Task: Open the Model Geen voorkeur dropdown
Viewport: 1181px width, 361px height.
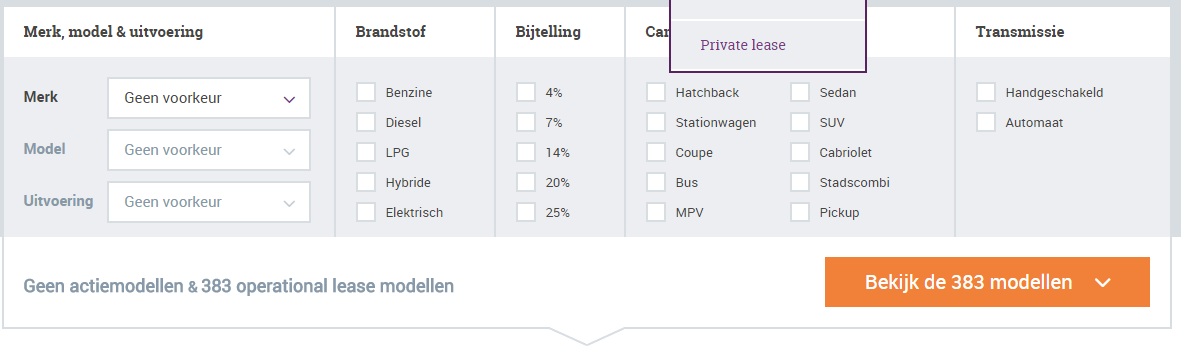Action: tap(209, 150)
